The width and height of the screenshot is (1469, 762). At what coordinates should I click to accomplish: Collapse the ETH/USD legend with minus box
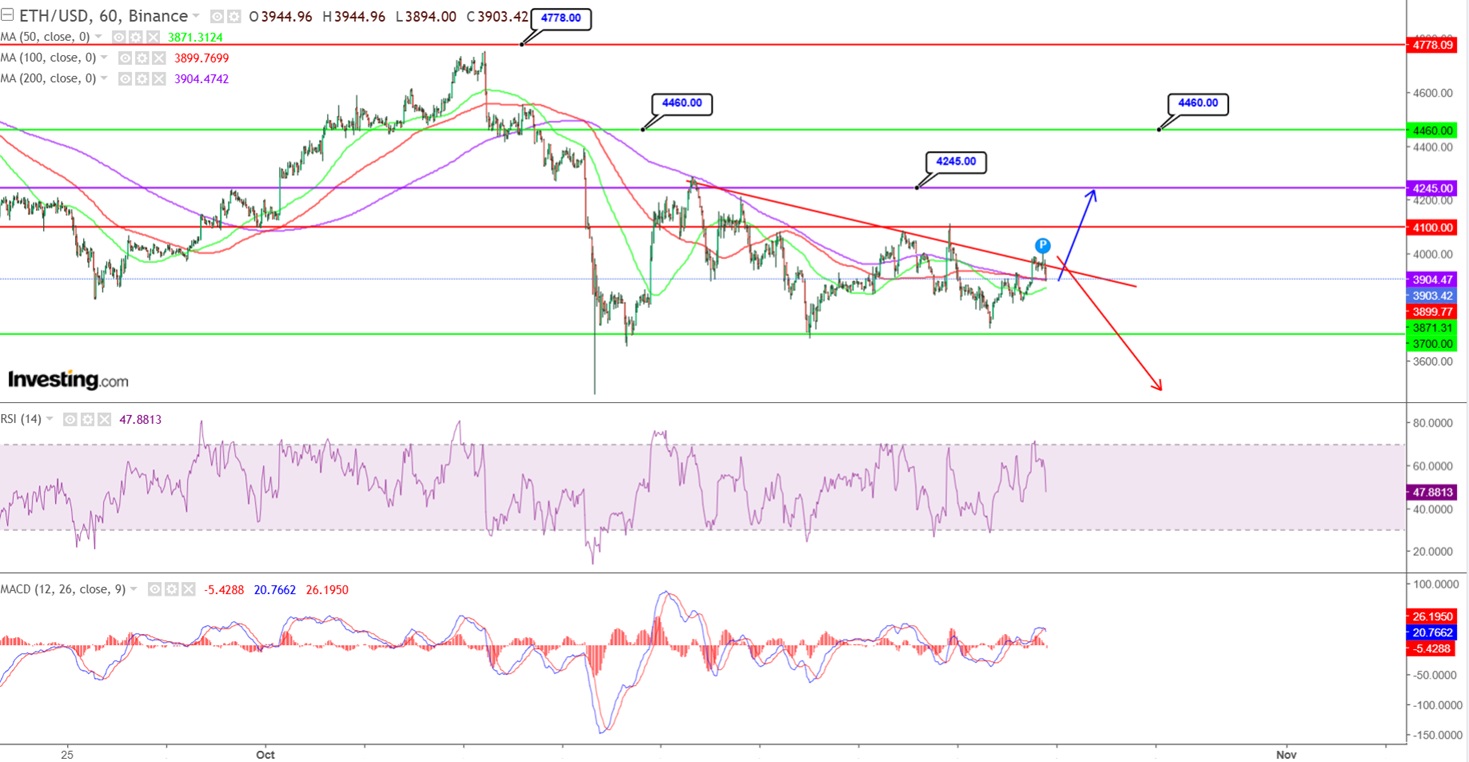(x=7, y=16)
